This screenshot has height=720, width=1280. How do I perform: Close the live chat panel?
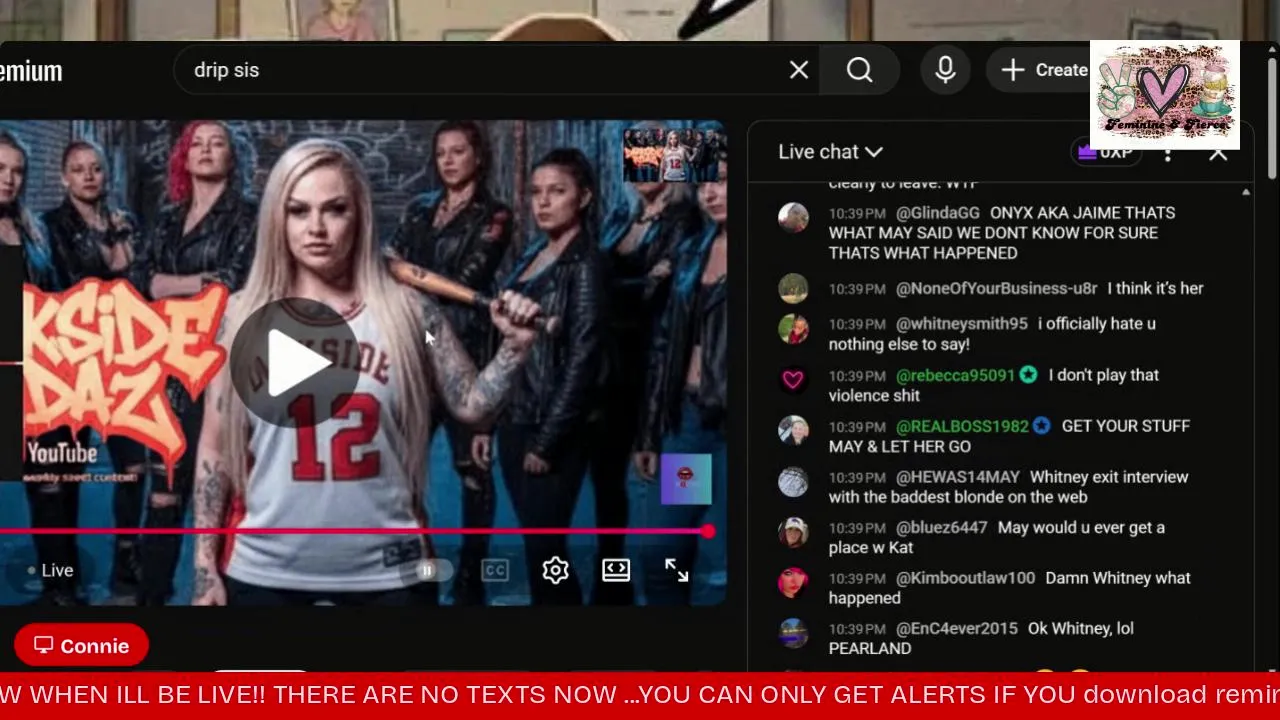tap(1218, 154)
